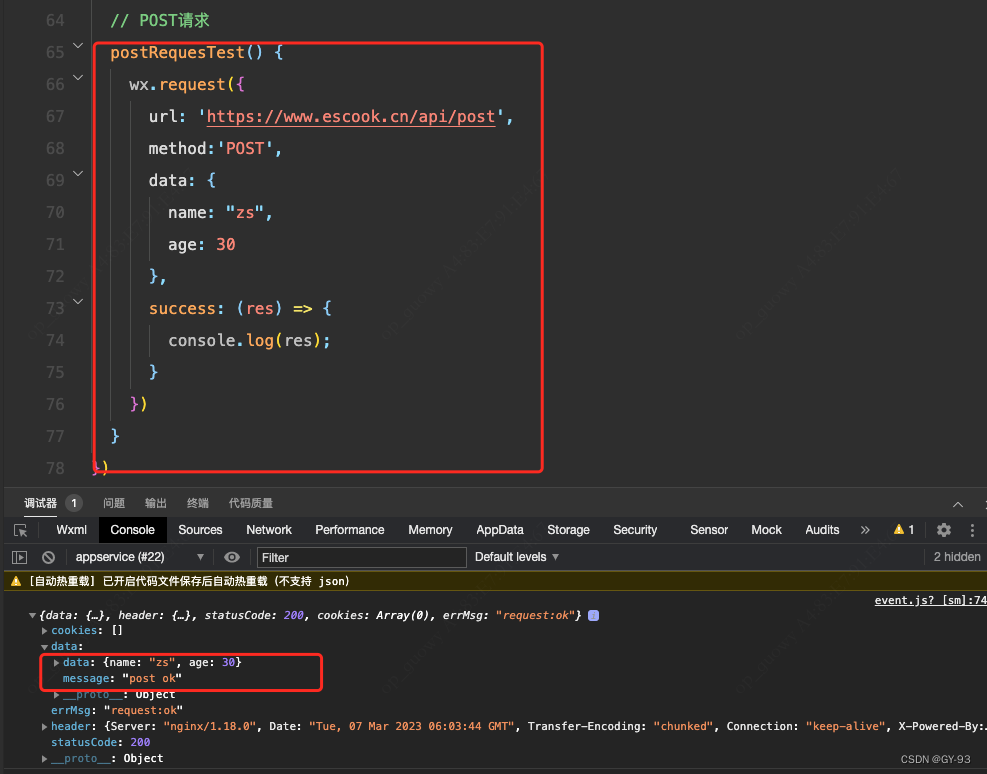Image resolution: width=987 pixels, height=774 pixels.
Task: Open the three-dot DevTools menu
Action: coord(973,530)
